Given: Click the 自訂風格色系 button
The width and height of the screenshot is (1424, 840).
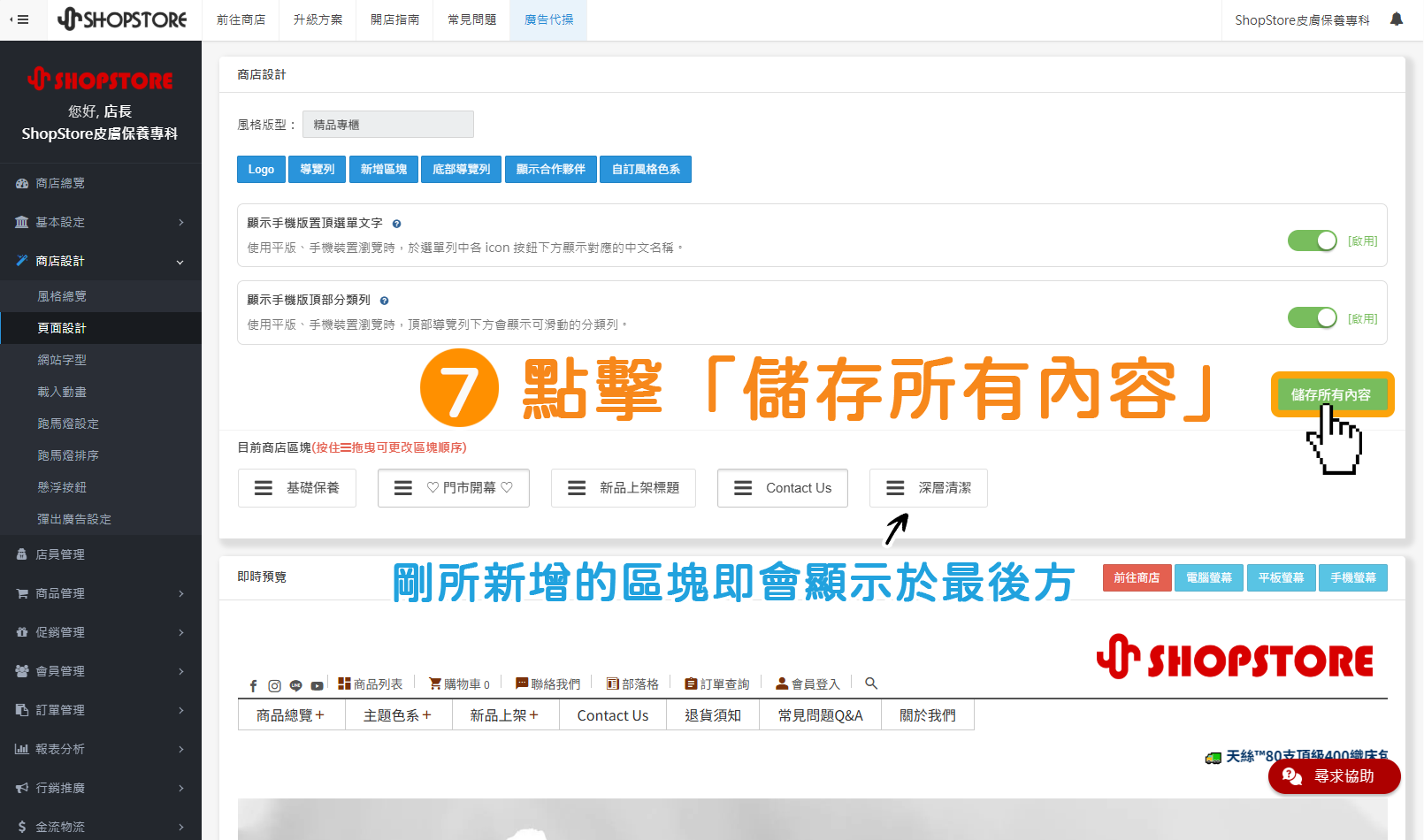Looking at the screenshot, I should tap(646, 169).
